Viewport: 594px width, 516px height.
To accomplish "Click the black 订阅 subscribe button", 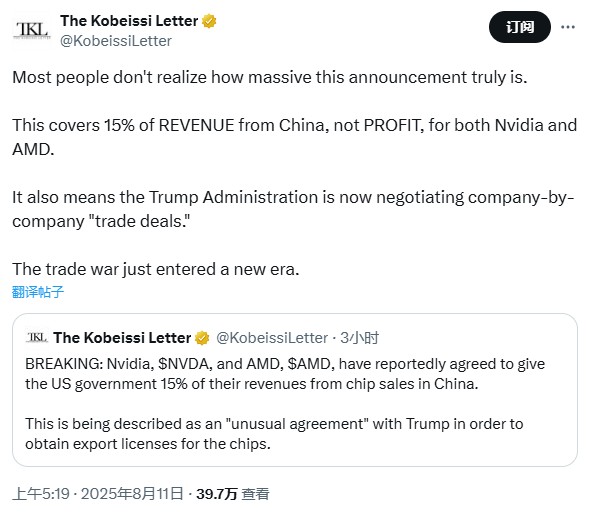I will pyautogui.click(x=520, y=27).
